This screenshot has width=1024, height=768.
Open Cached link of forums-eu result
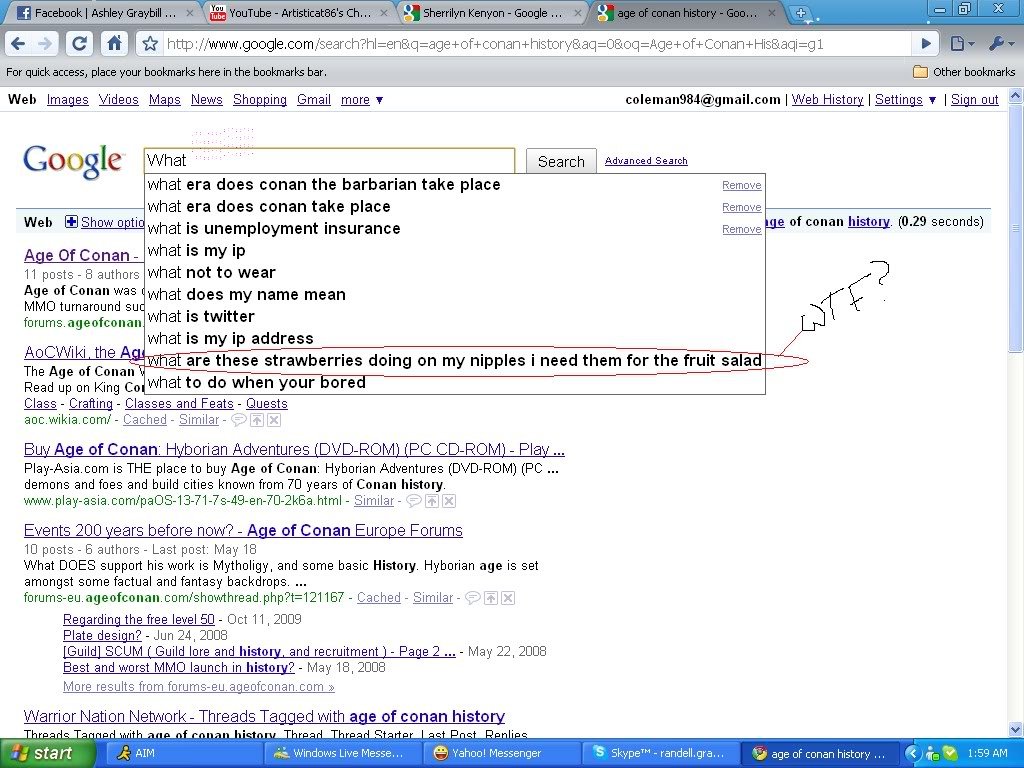379,598
